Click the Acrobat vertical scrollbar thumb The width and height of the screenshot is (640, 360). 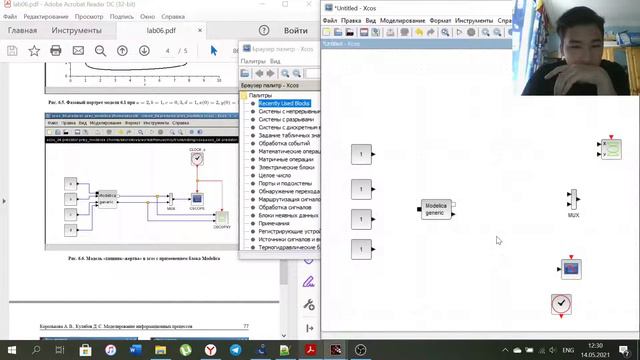[284, 273]
